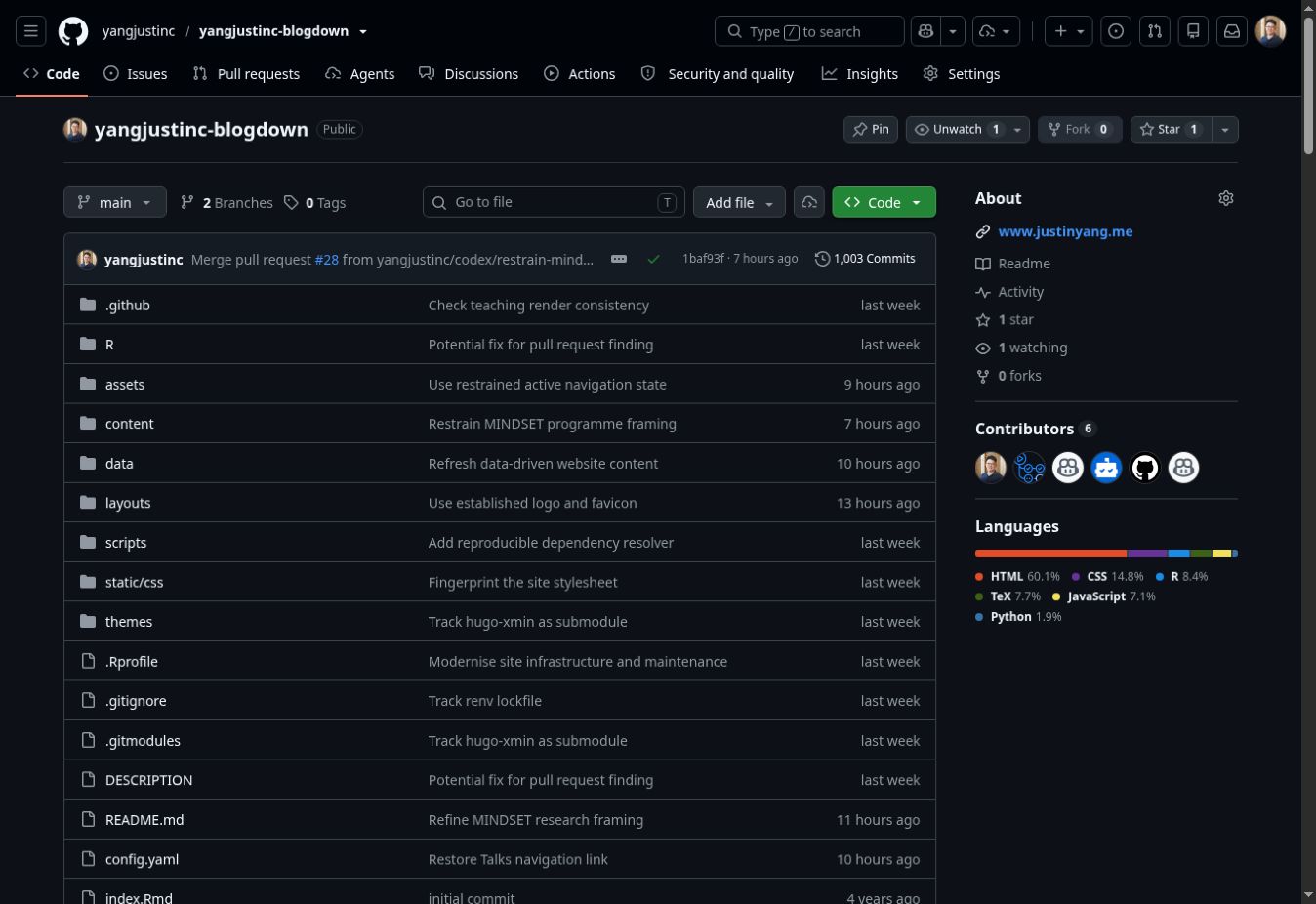Open the user profile avatar menu
Screen dimensions: 1316x904
point(1270,31)
